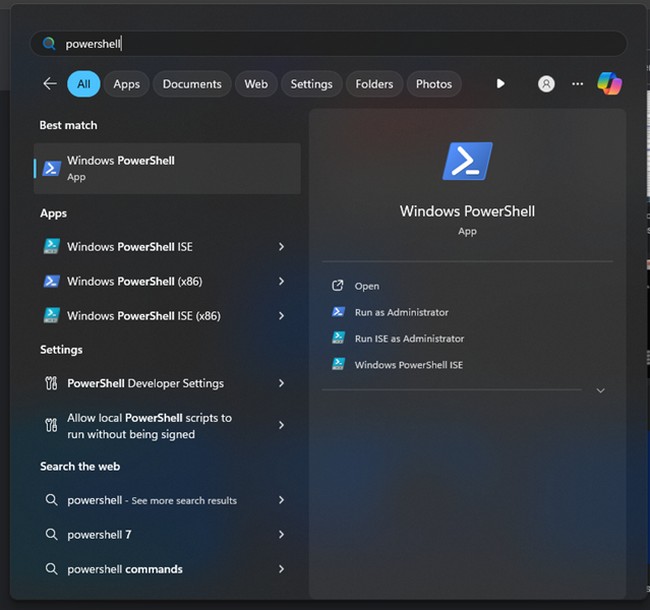Viewport: 650px width, 610px height.
Task: Expand Windows PowerShell ISE result chevron
Action: [x=281, y=247]
